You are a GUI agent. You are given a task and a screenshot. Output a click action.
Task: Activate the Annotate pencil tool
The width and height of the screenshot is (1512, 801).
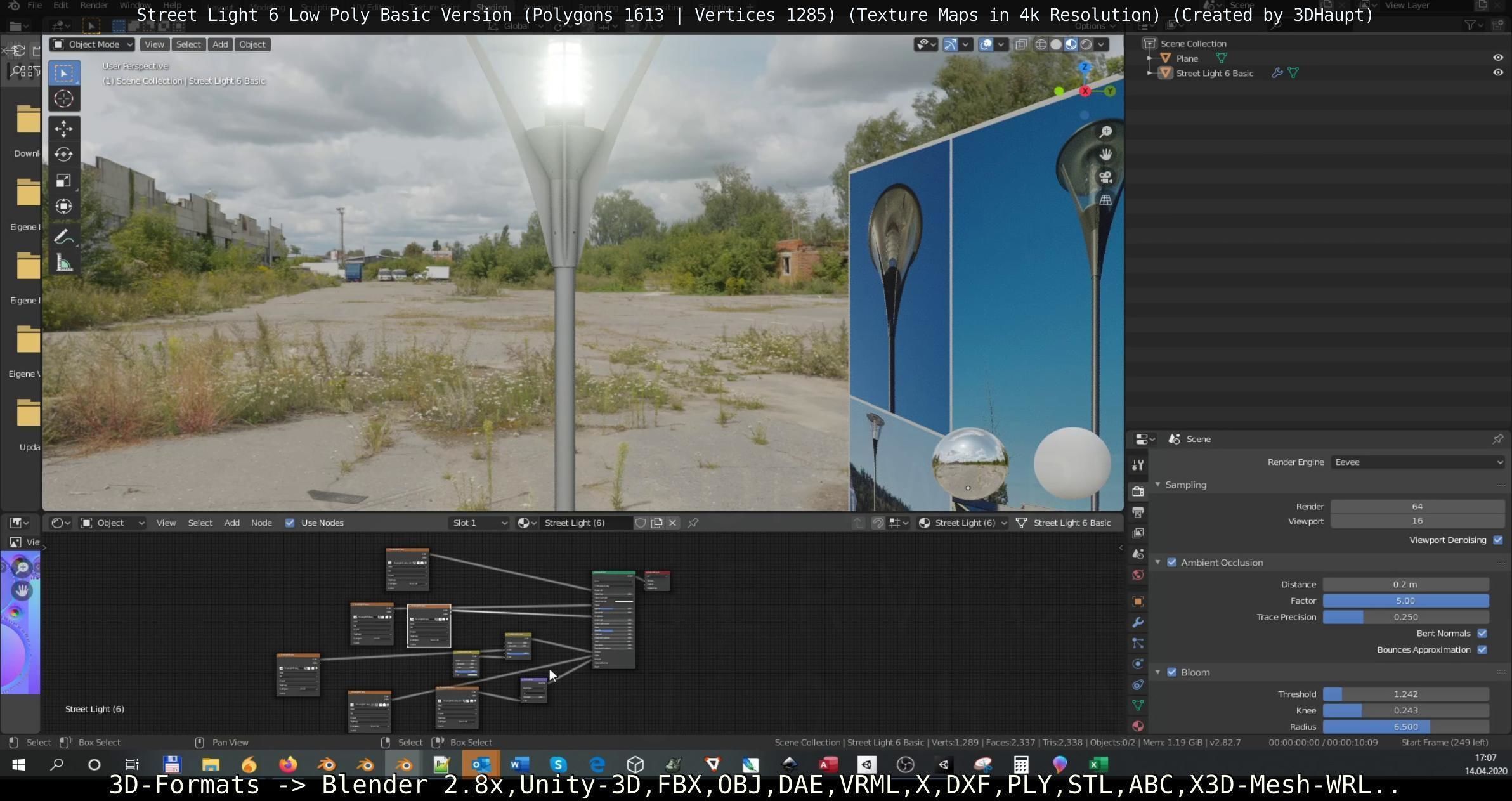click(63, 237)
